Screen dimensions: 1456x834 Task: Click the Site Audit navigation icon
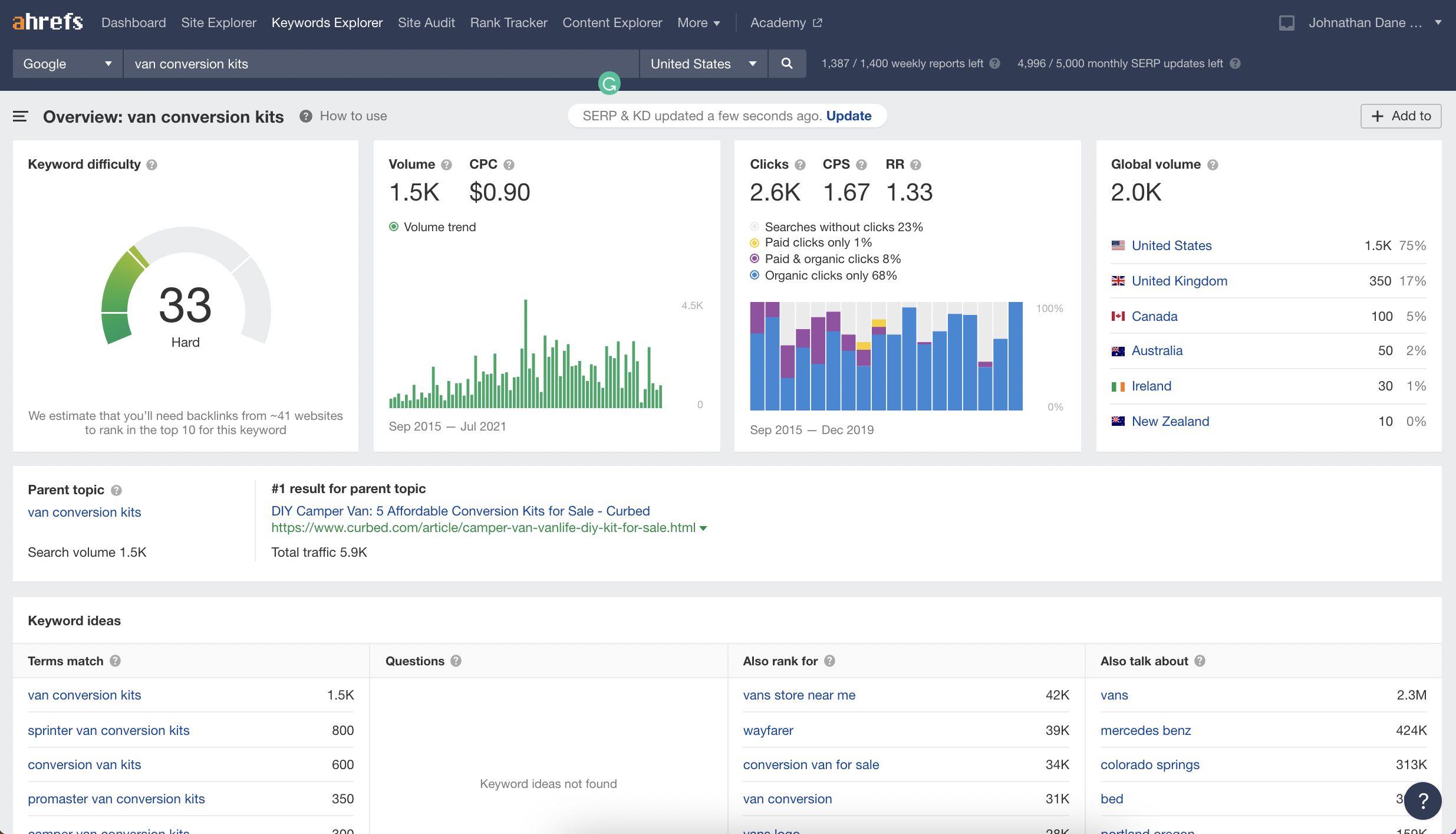pyautogui.click(x=424, y=22)
